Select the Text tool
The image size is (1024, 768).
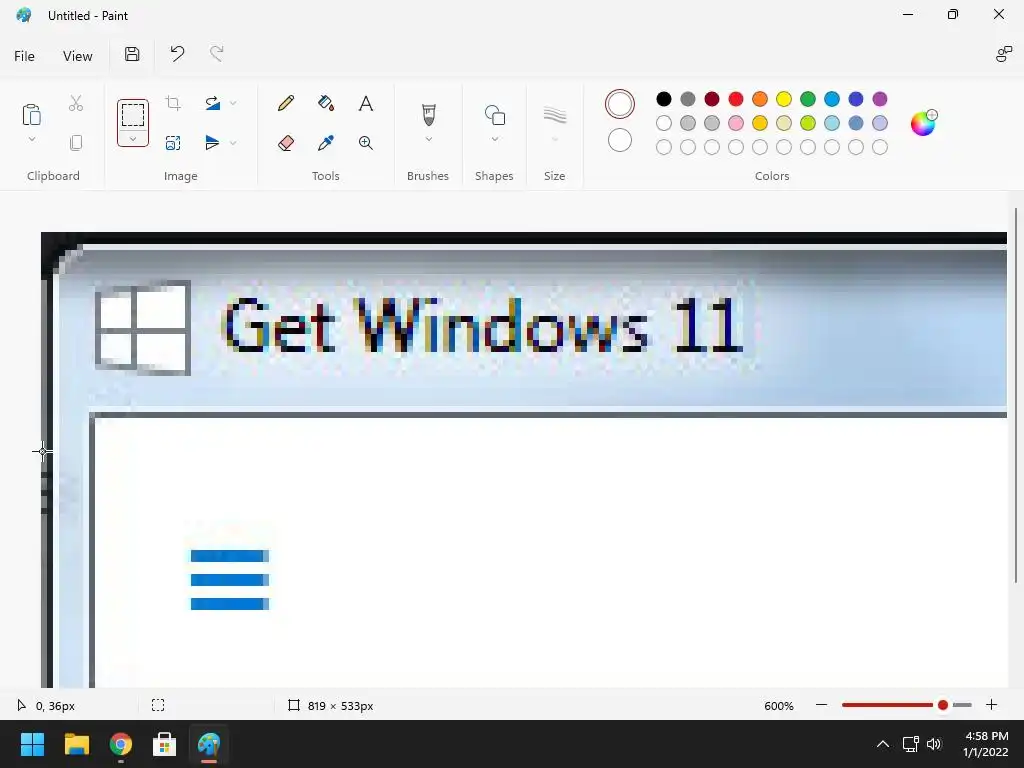[x=366, y=103]
